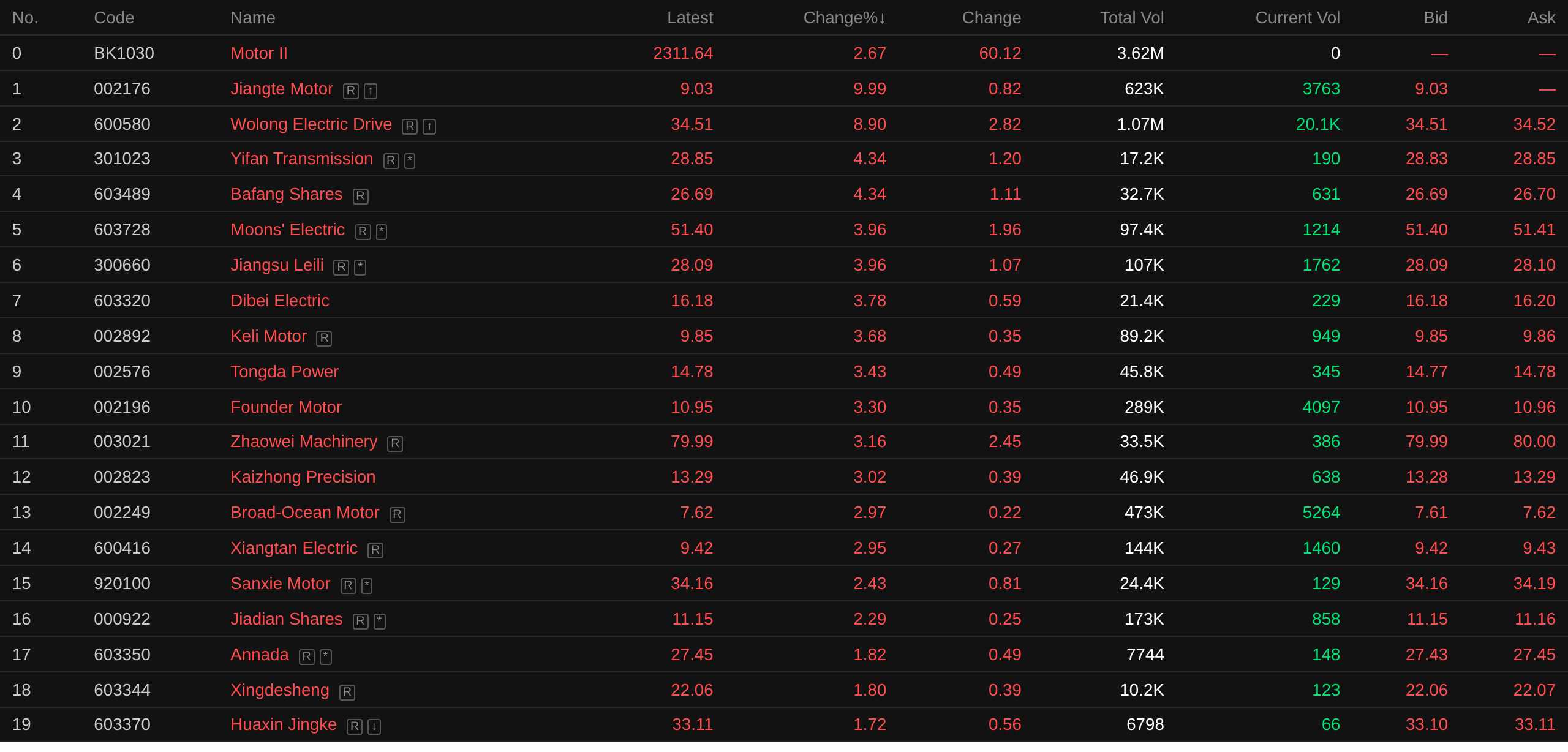Select the Kaizhong Precision stock name
Screen dimensions: 1568x752
[x=303, y=477]
